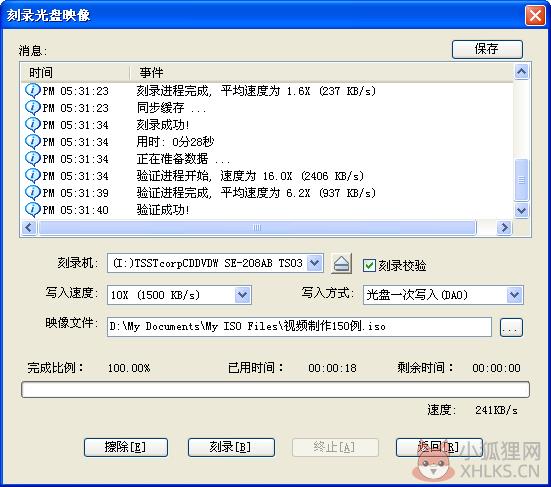Click the burn progress bar
551x487 pixels.
pyautogui.click(x=275, y=389)
